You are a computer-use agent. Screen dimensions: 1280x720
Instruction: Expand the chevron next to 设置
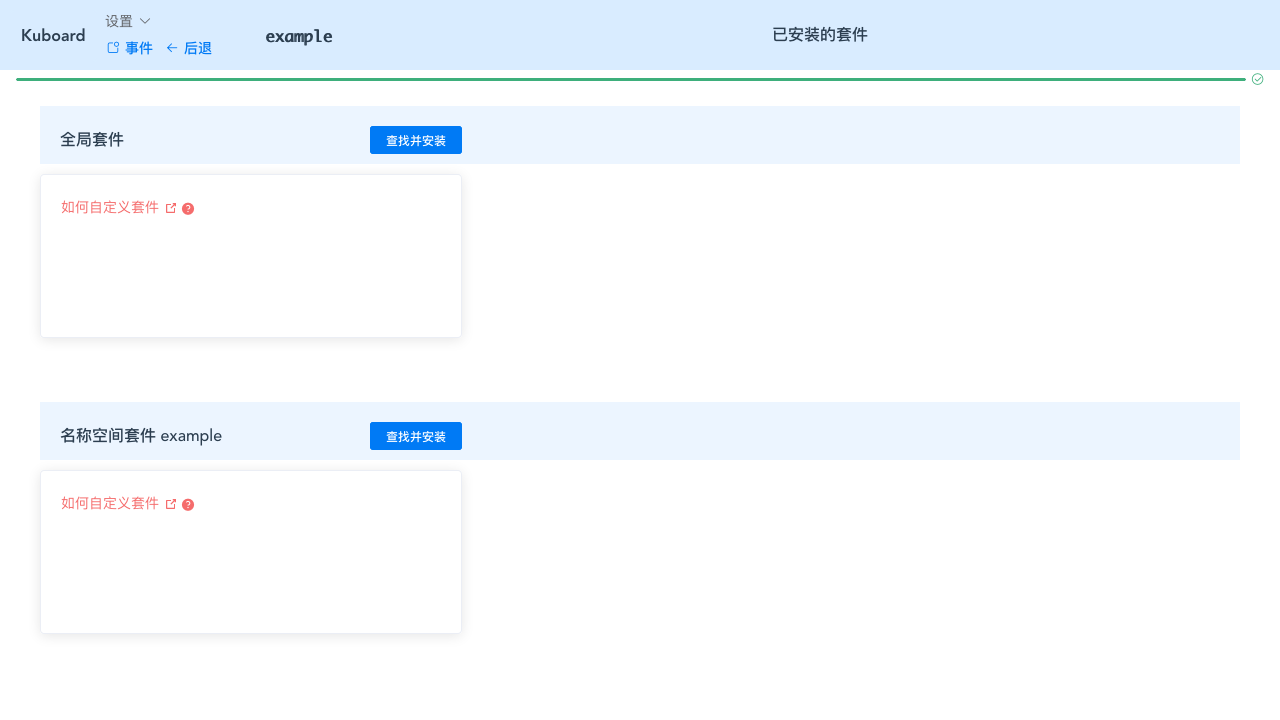click(145, 21)
